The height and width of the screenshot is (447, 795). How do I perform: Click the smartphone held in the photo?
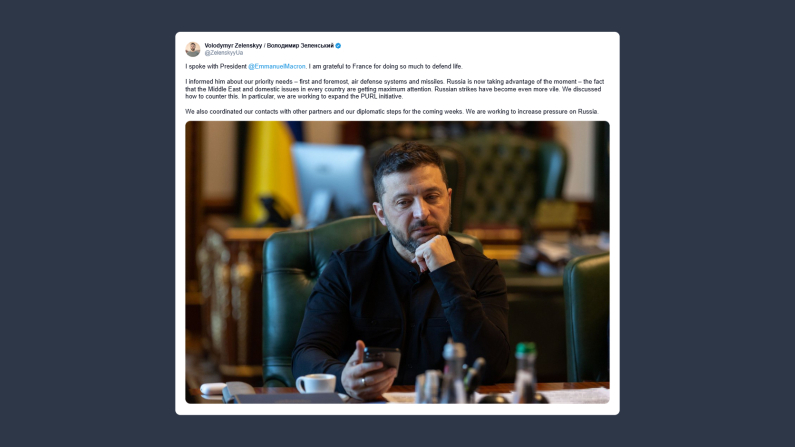coord(382,358)
